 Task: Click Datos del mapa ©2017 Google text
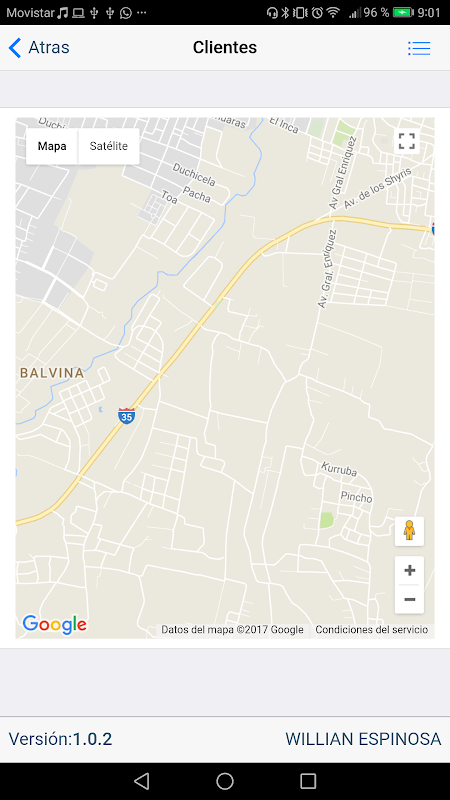(232, 630)
